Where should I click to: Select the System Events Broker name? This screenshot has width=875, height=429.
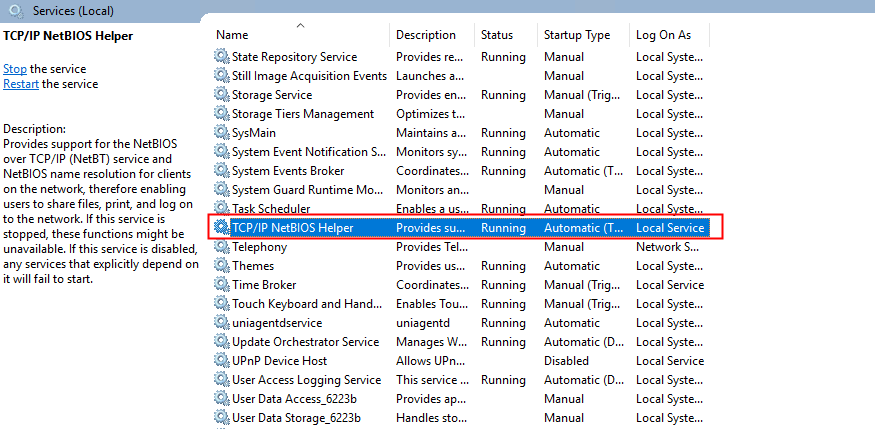pyautogui.click(x=288, y=171)
